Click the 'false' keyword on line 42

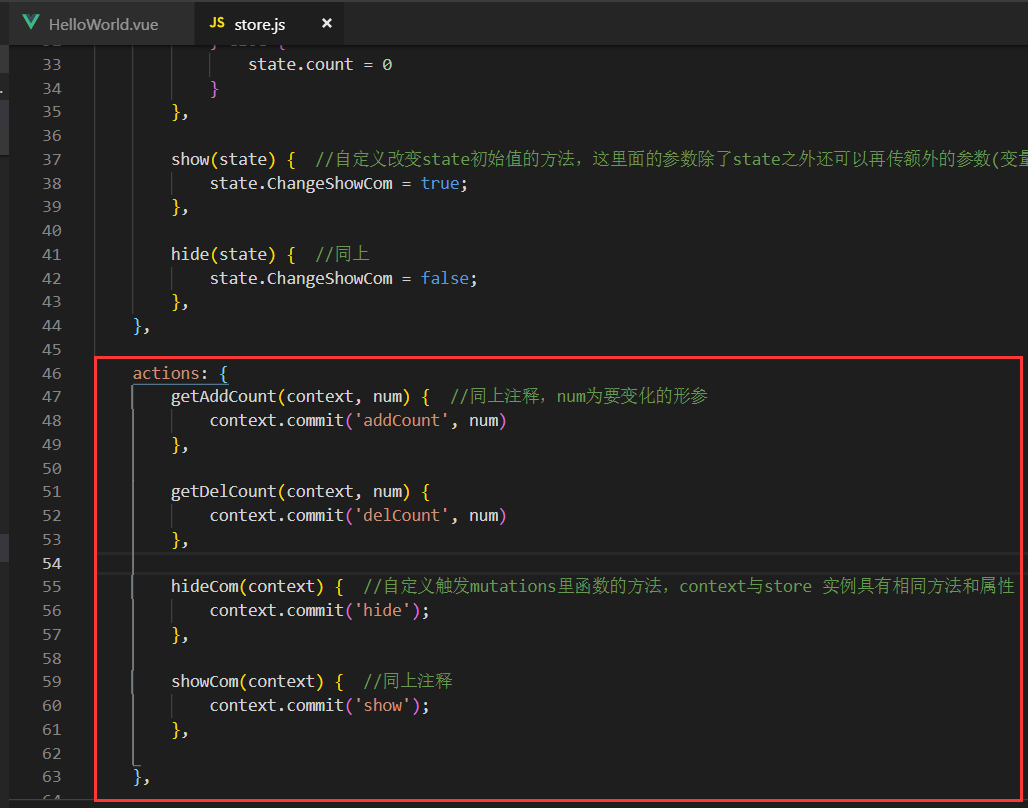445,278
